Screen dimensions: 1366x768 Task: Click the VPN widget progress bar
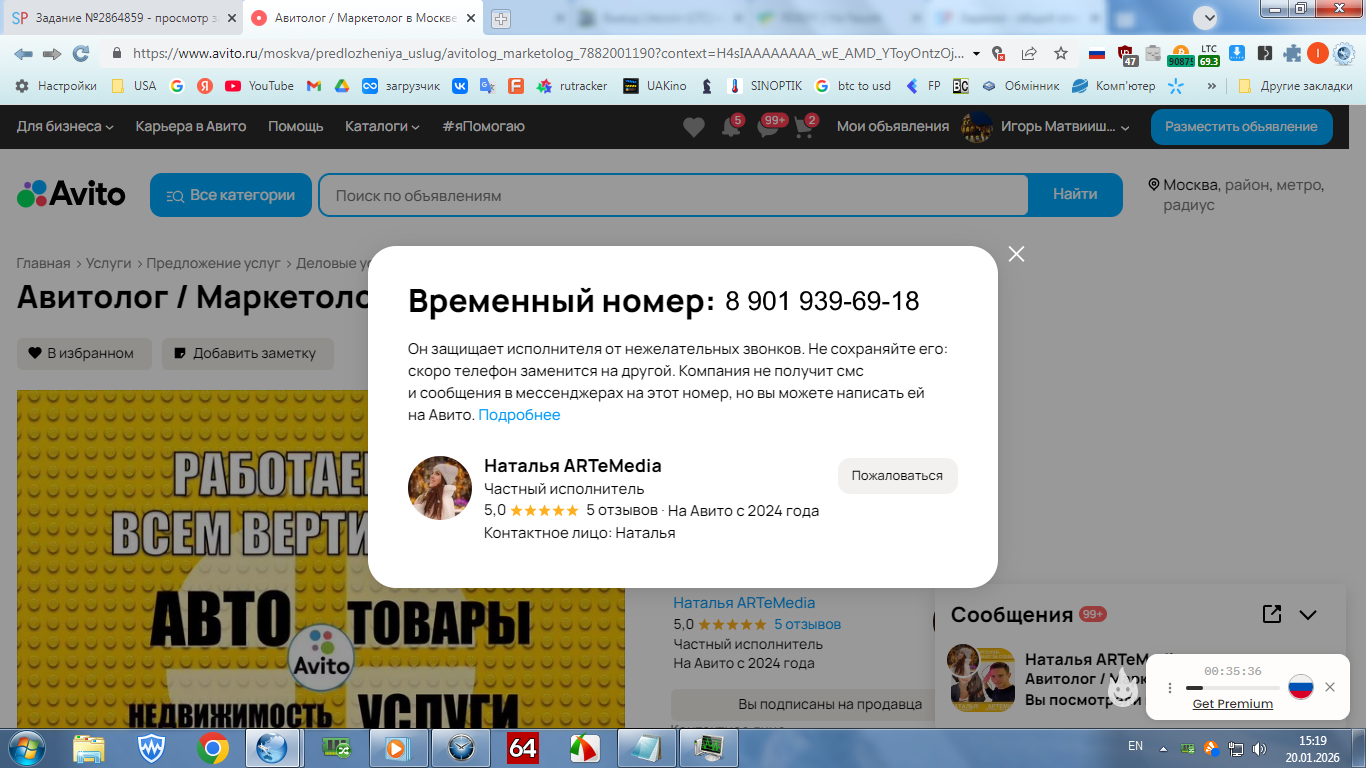[x=1232, y=688]
